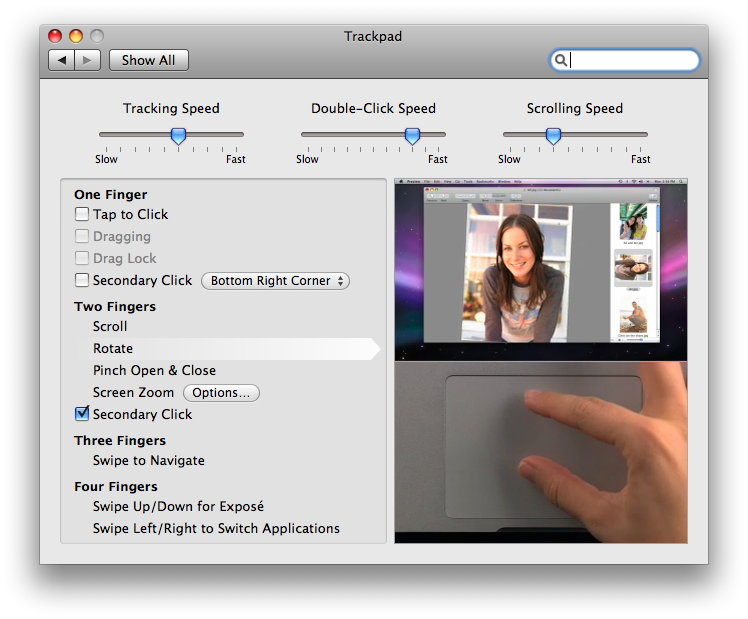
Task: Close the Trackpad window with red button
Action: [x=55, y=36]
